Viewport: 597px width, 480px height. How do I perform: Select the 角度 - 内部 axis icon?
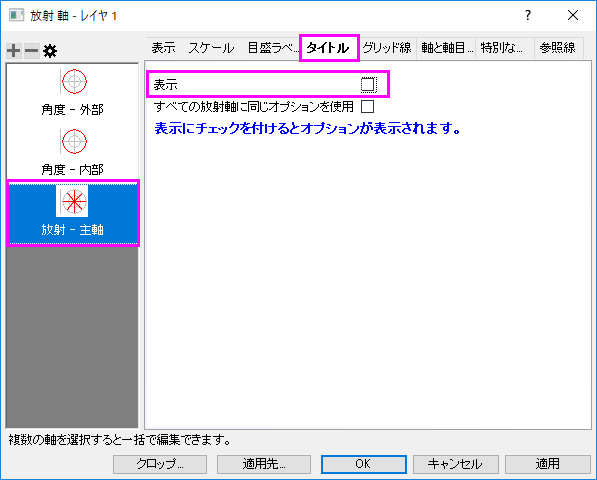(74, 141)
